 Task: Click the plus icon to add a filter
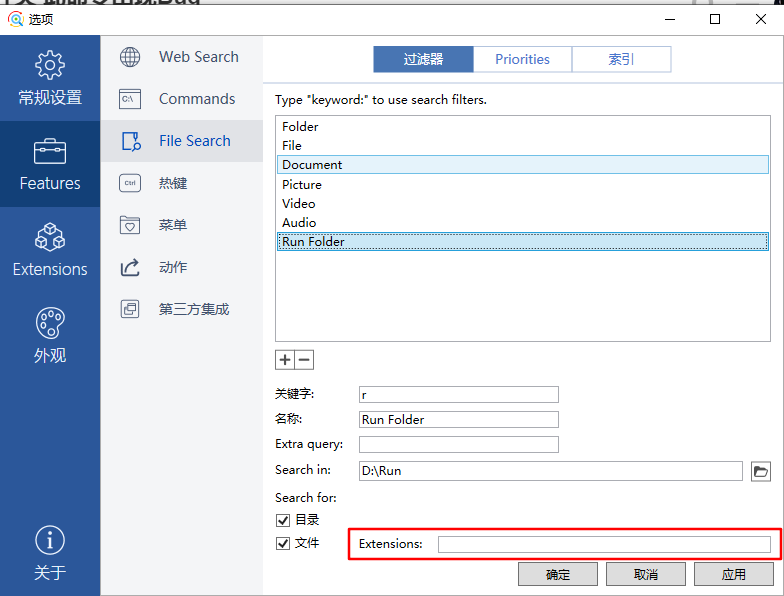285,360
